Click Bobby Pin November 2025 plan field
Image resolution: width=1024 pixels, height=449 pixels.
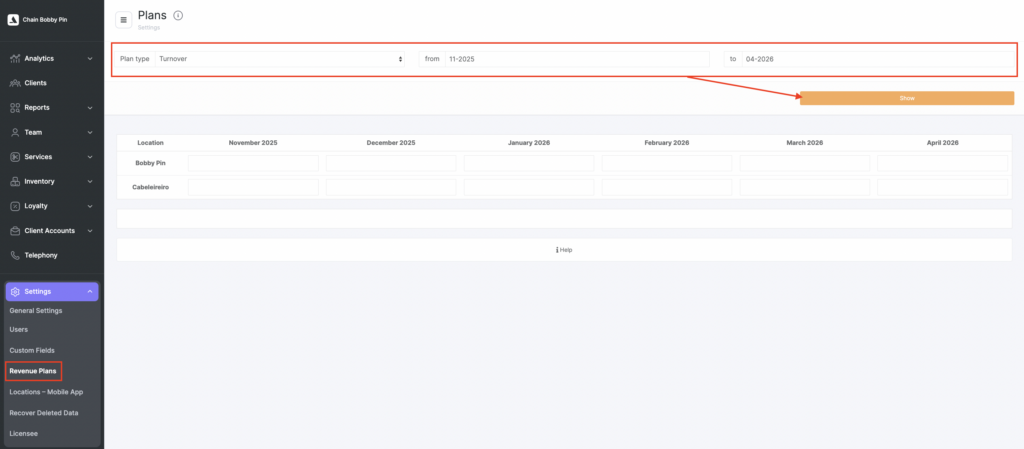tap(253, 163)
